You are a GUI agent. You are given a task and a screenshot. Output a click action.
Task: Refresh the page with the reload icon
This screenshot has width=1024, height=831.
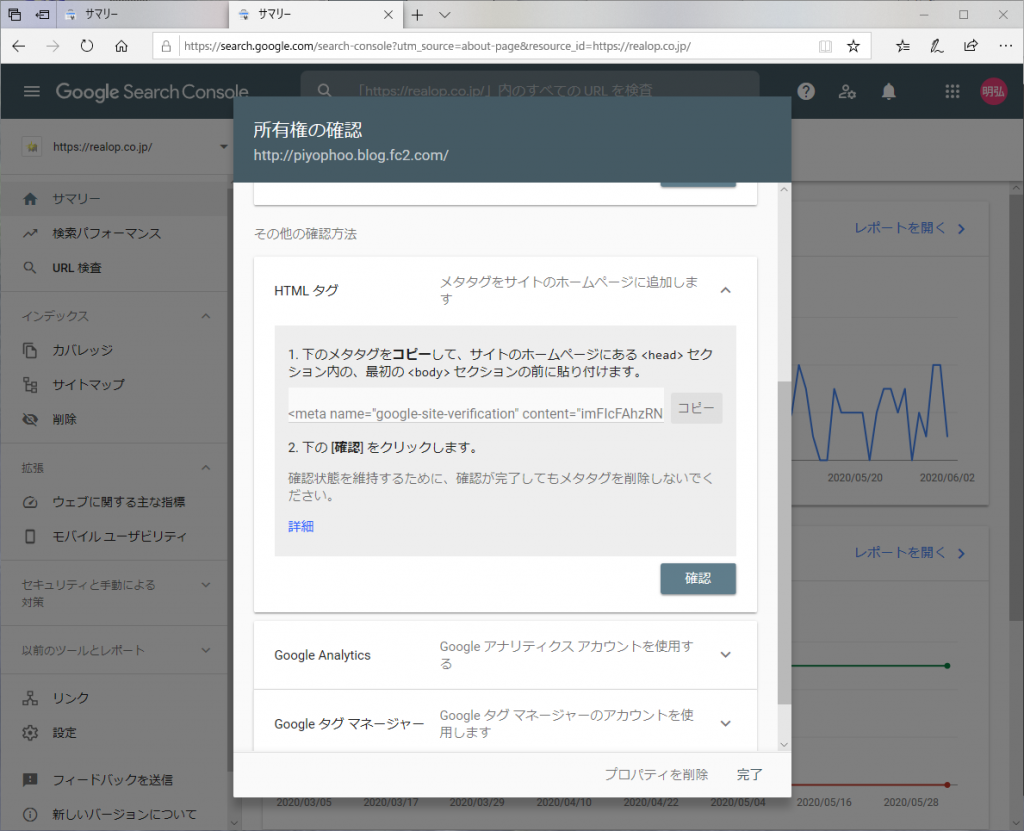87,46
